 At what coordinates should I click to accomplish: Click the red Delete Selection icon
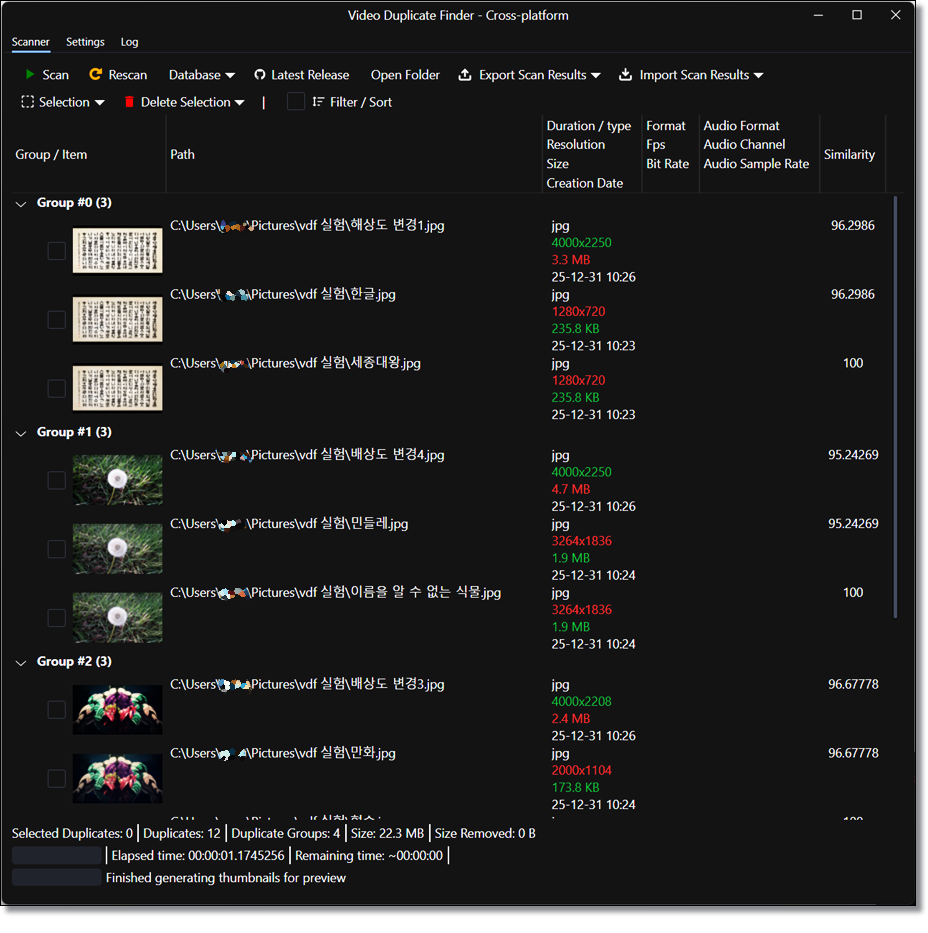pos(129,101)
